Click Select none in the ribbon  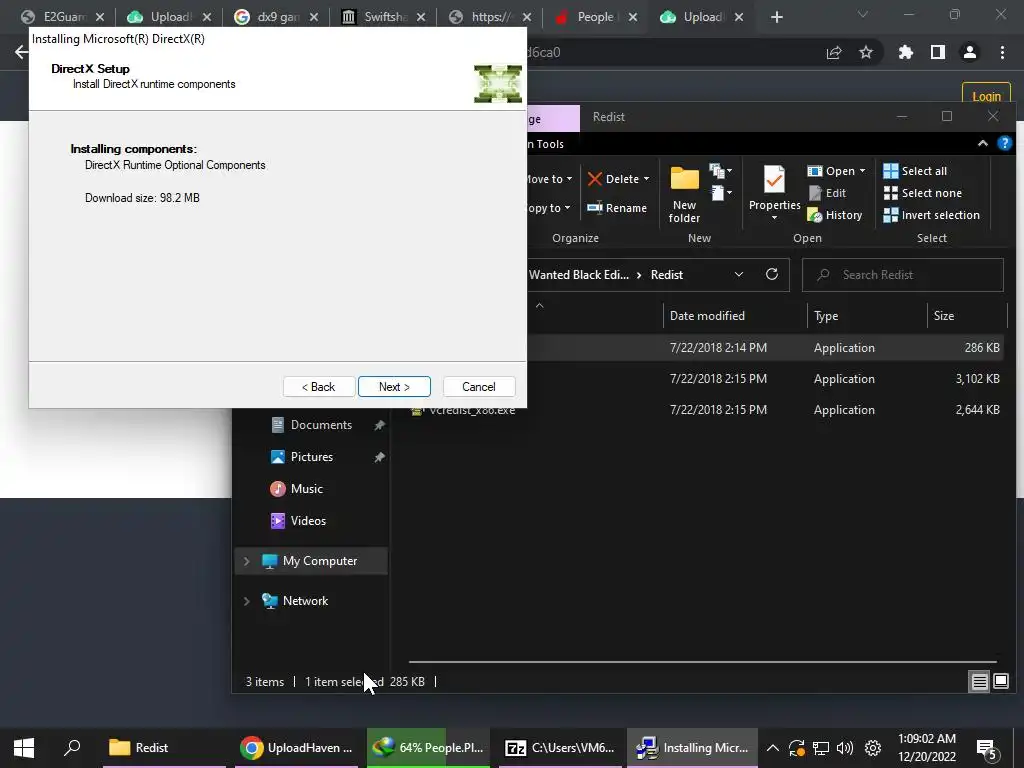(x=922, y=193)
